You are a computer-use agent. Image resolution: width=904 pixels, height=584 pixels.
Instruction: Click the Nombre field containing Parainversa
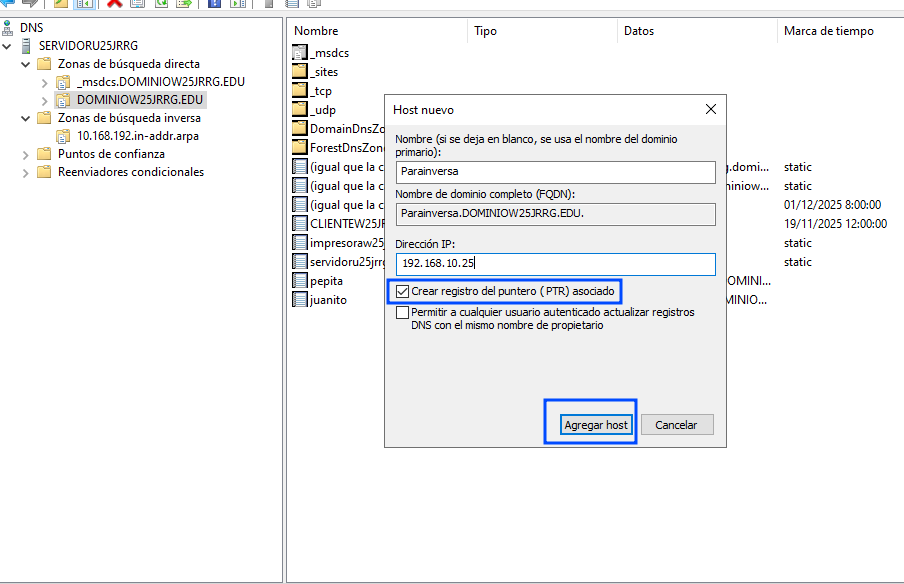tap(556, 172)
